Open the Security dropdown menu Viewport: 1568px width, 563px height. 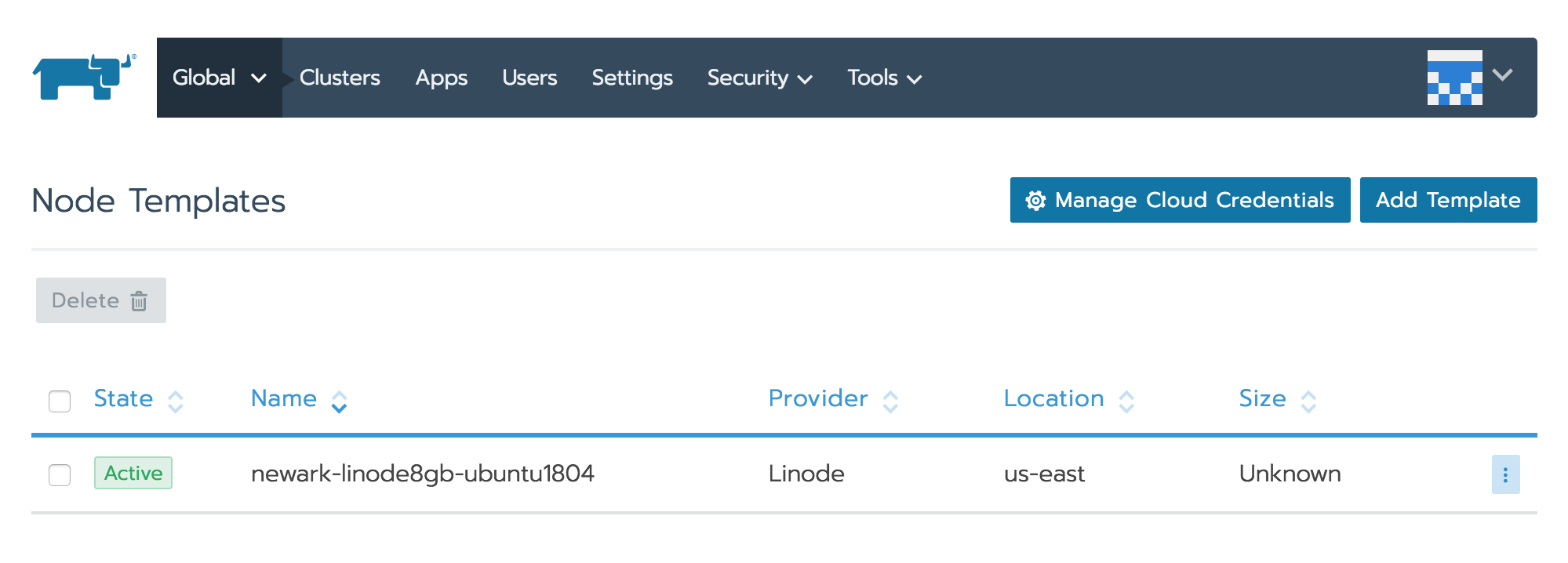pos(759,78)
